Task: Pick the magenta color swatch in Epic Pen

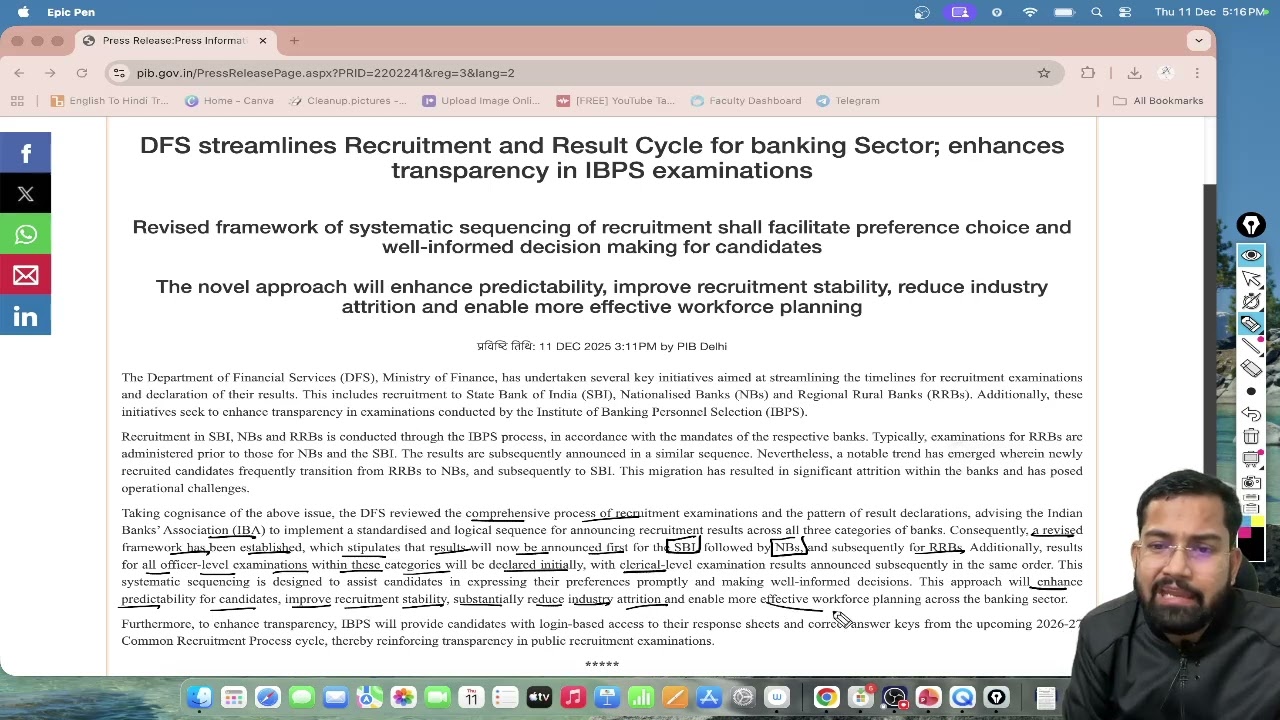Action: tap(1245, 533)
